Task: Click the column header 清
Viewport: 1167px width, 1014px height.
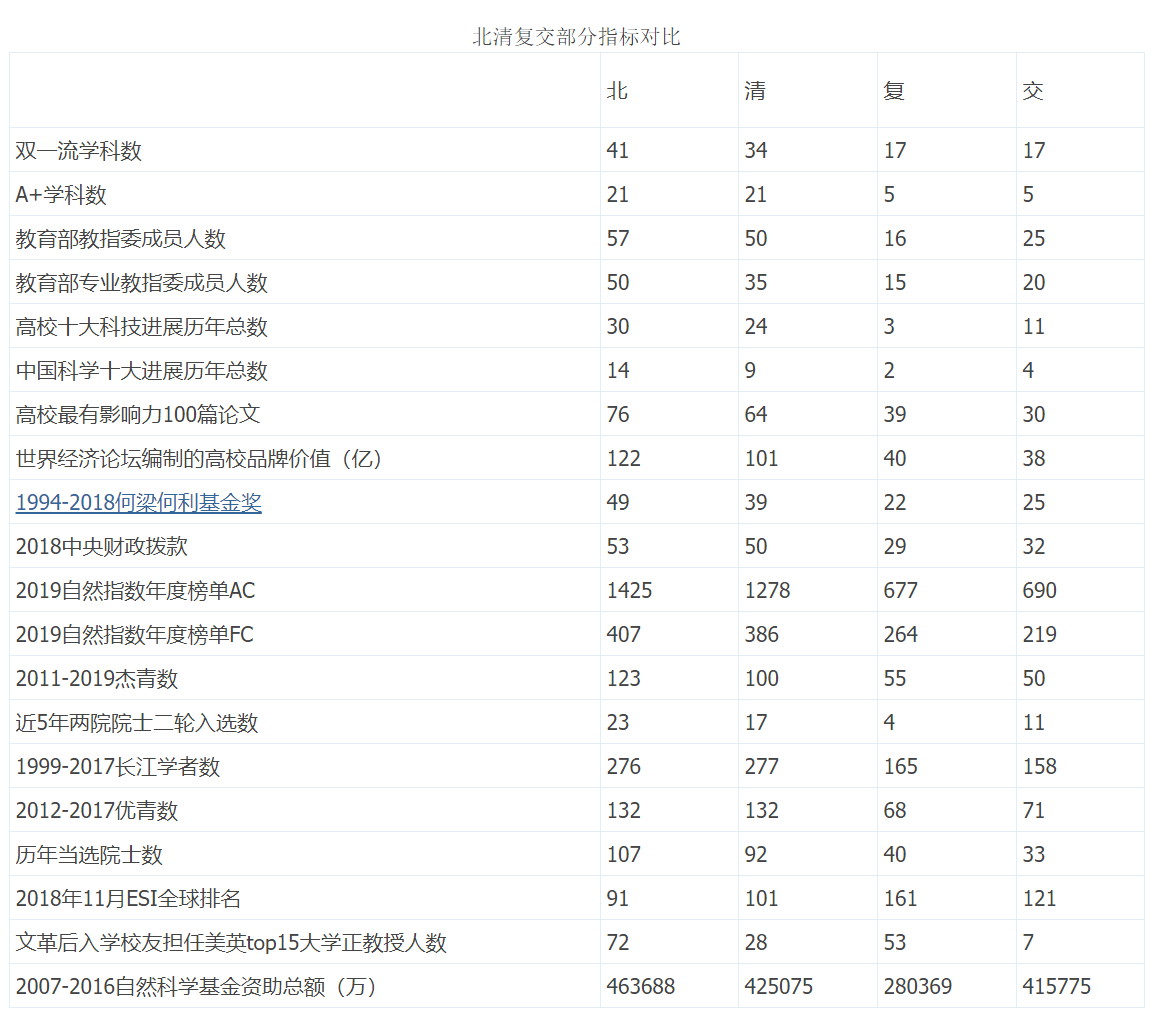Action: 755,91
